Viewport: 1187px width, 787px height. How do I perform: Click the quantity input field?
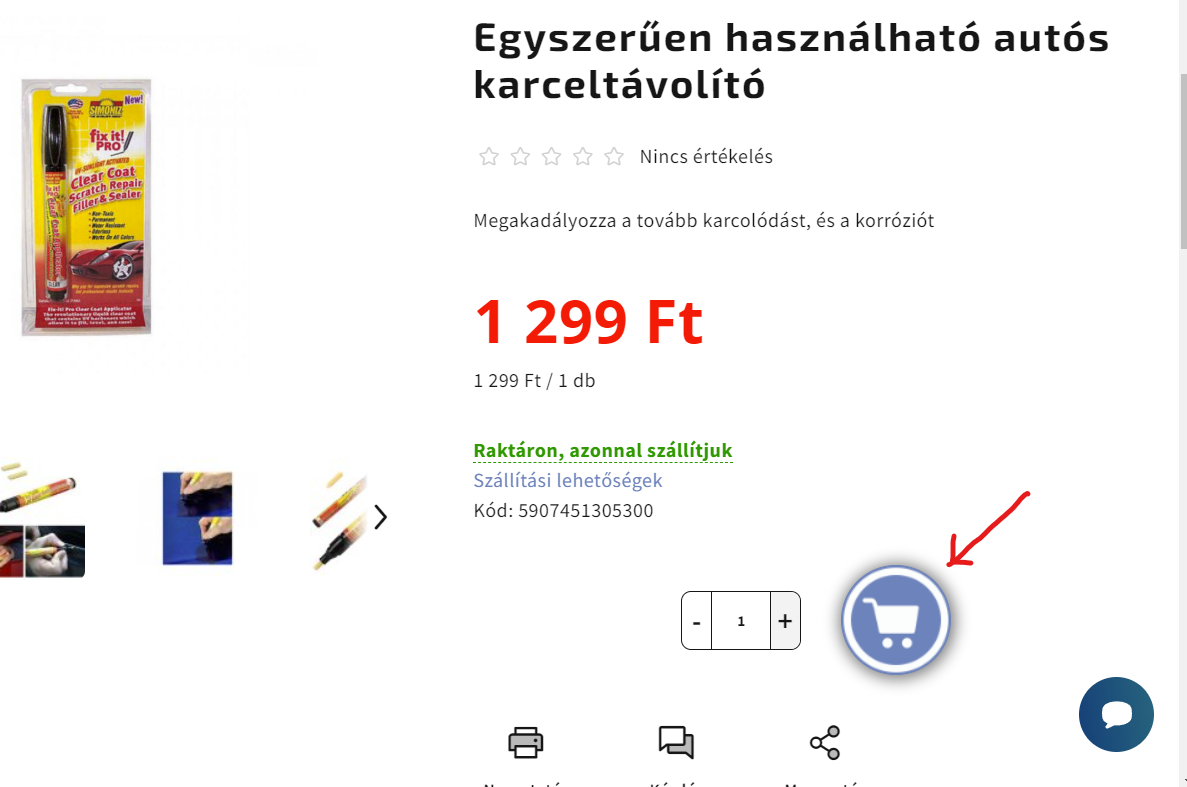pos(741,621)
